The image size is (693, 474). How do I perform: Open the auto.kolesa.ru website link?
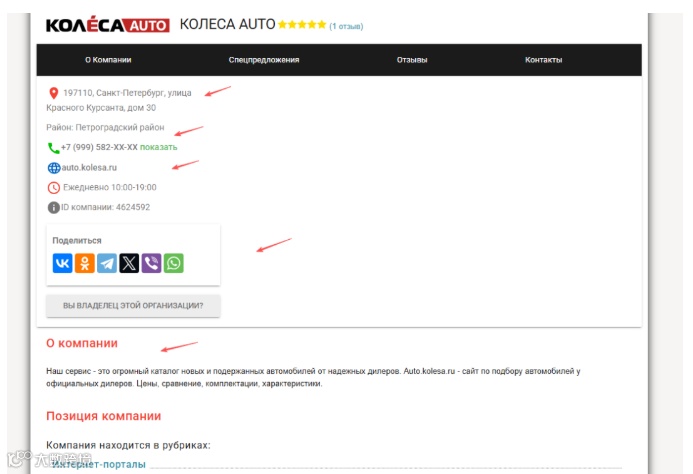coord(89,168)
